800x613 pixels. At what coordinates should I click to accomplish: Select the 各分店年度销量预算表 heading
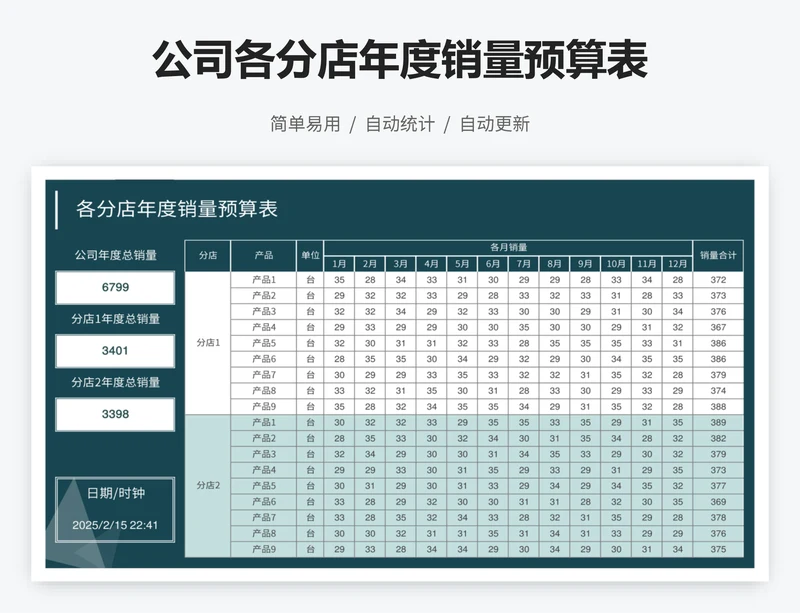point(177,209)
